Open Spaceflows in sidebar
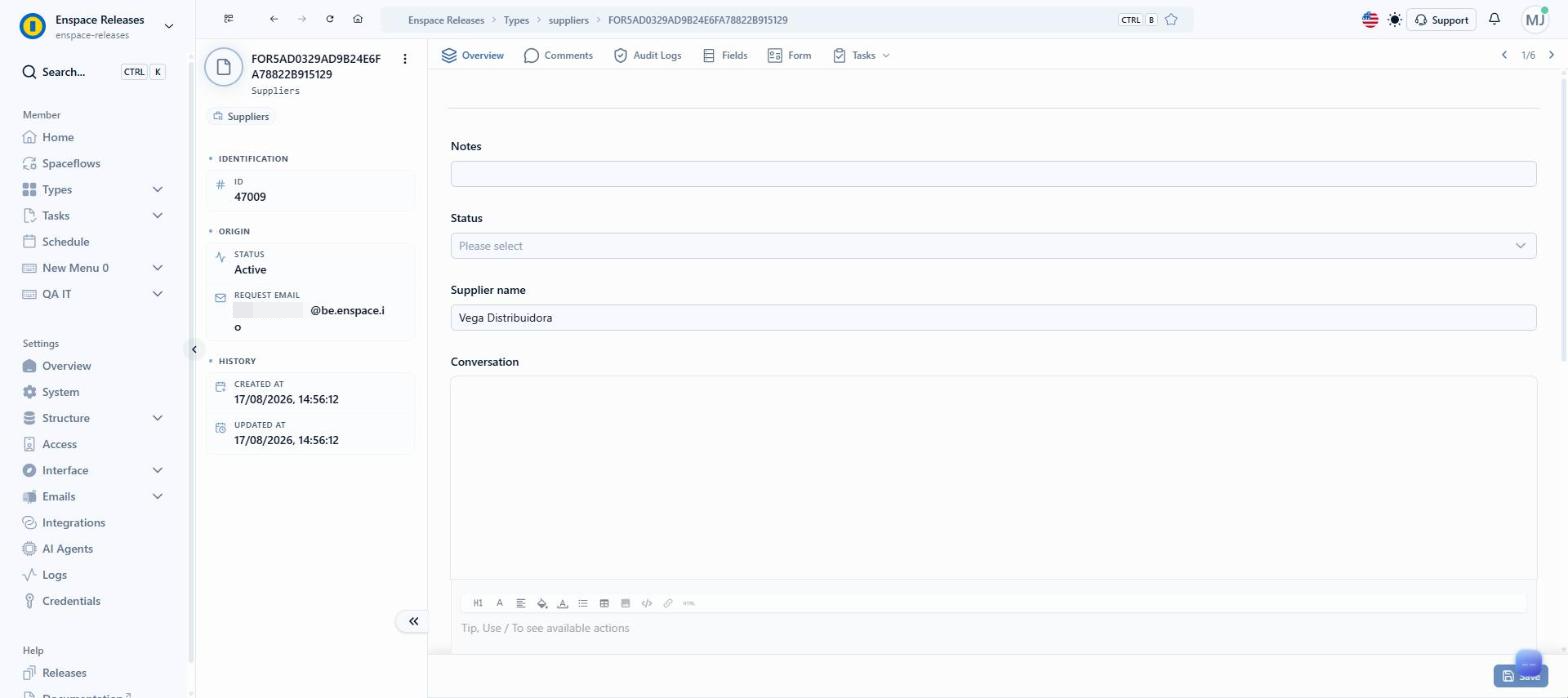Image resolution: width=1568 pixels, height=698 pixels. (x=71, y=163)
